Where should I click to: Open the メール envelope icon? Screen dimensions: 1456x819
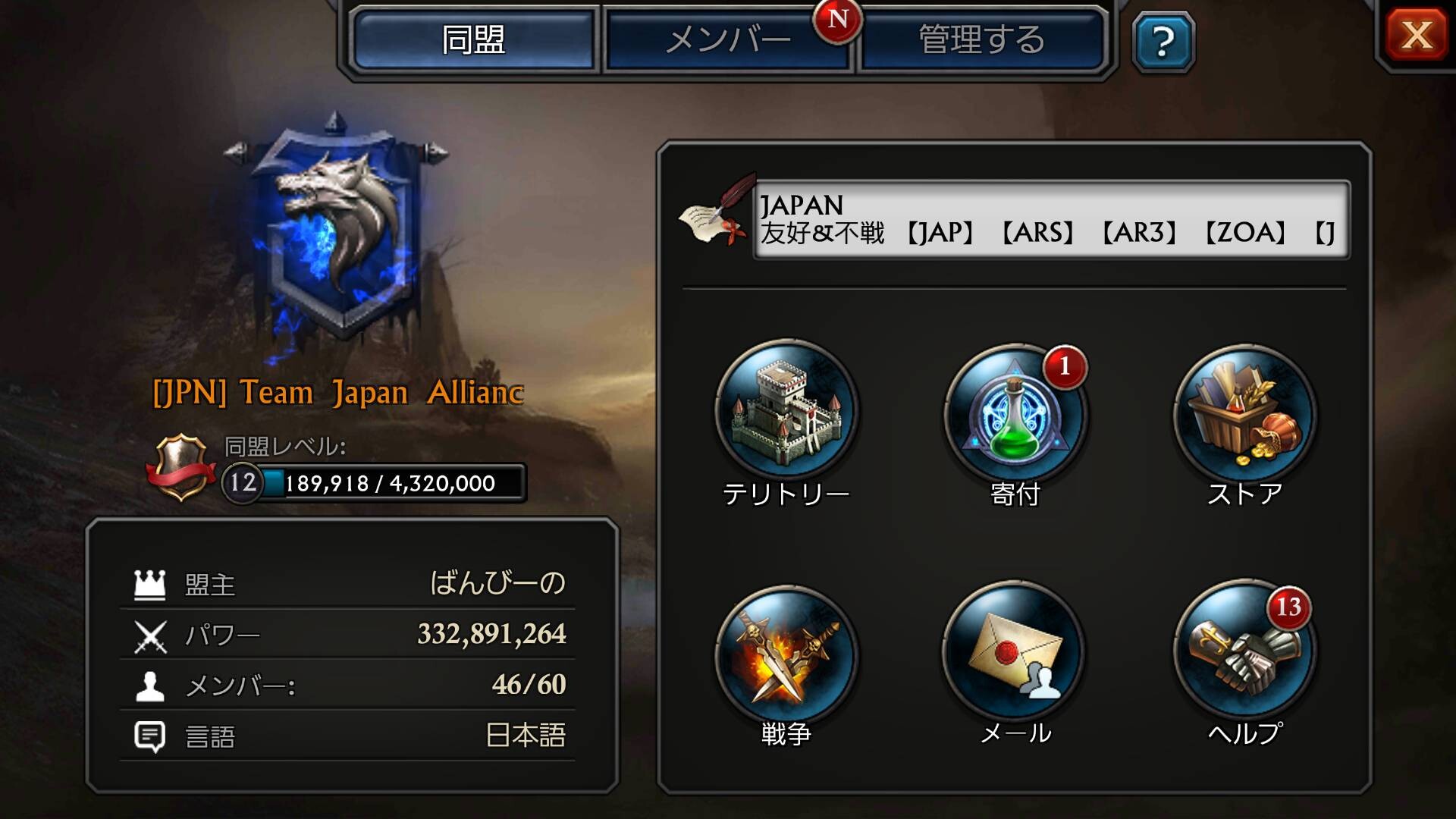click(x=1015, y=654)
